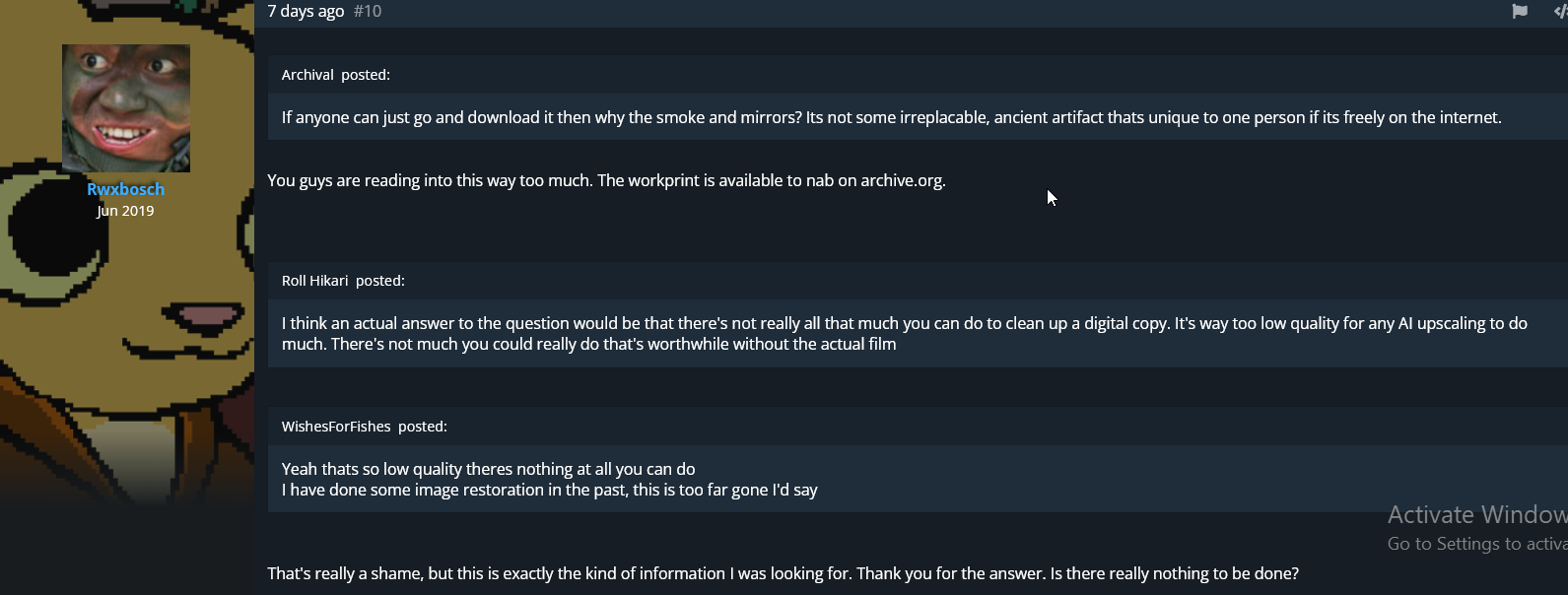Viewport: 1568px width, 595px height.
Task: Click the "WishesForFishes posted:" quote header
Action: (x=365, y=427)
